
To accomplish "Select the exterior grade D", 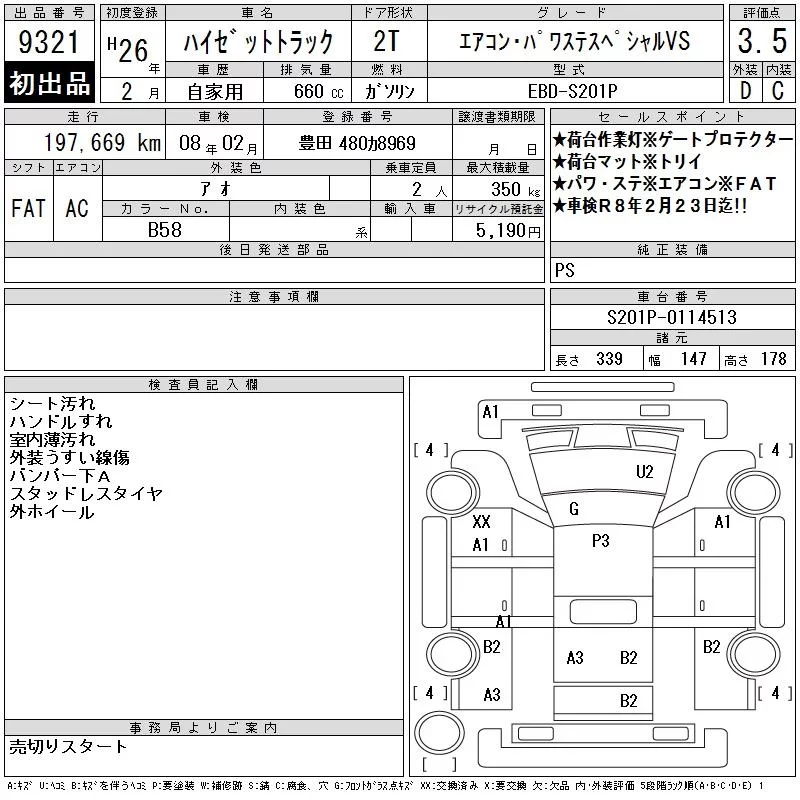I will point(746,91).
